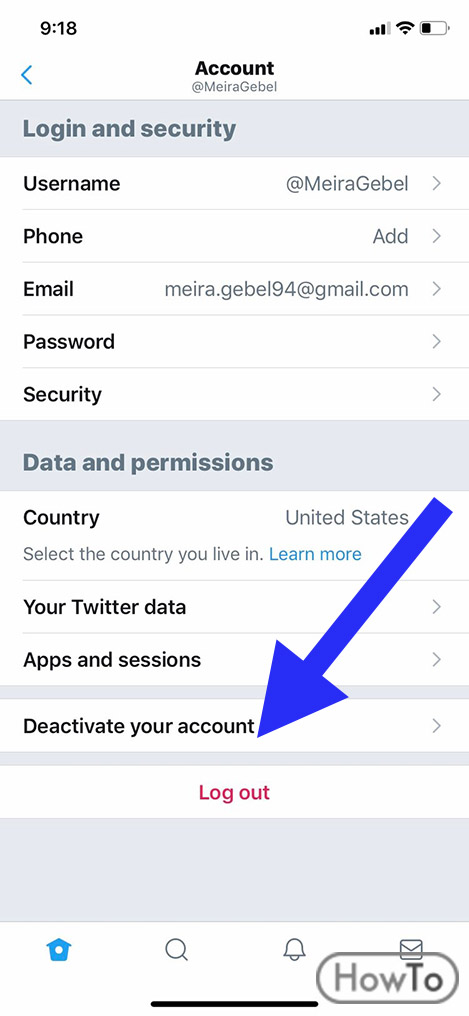
Task: Open Apps and sessions
Action: click(234, 660)
